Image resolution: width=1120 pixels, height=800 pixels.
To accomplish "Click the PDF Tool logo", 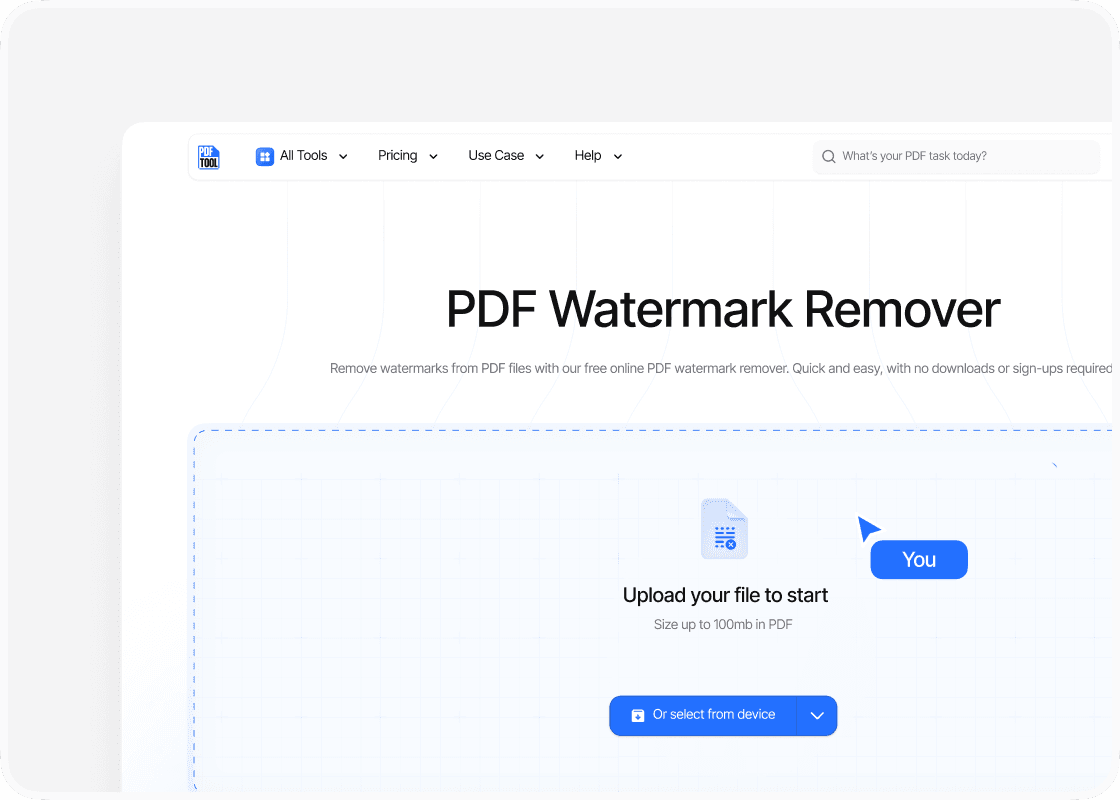I will click(208, 157).
